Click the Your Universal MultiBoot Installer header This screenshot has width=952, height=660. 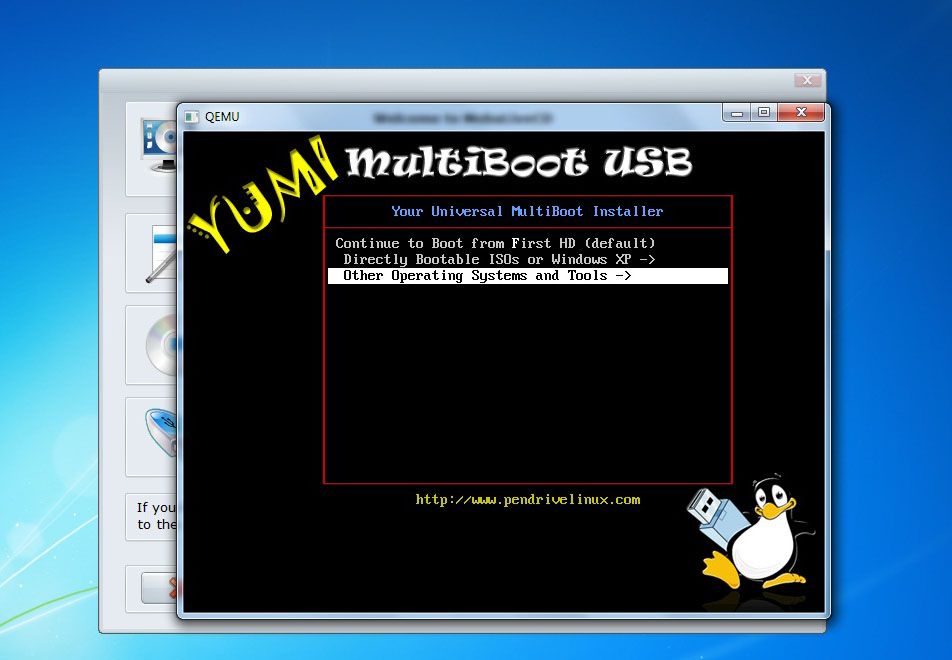pyautogui.click(x=527, y=211)
